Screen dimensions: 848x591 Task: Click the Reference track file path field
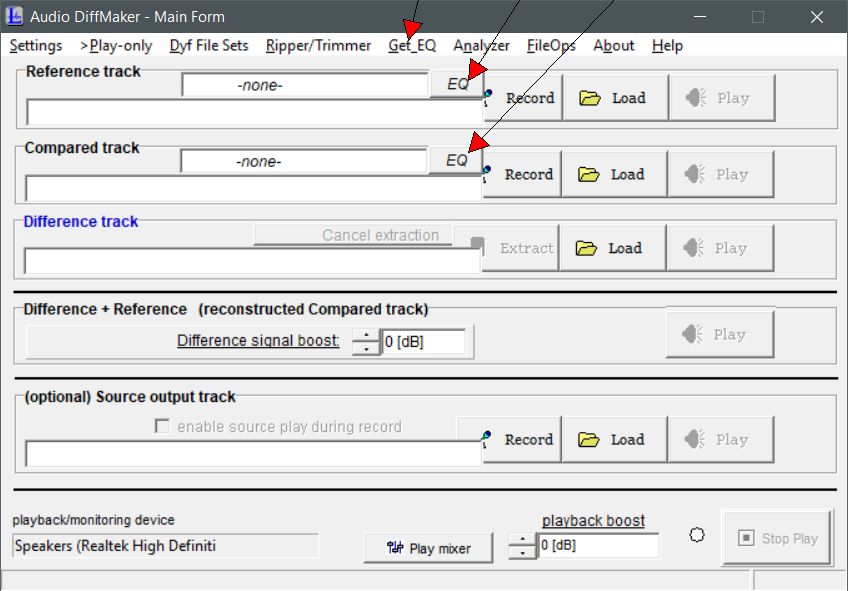[255, 112]
